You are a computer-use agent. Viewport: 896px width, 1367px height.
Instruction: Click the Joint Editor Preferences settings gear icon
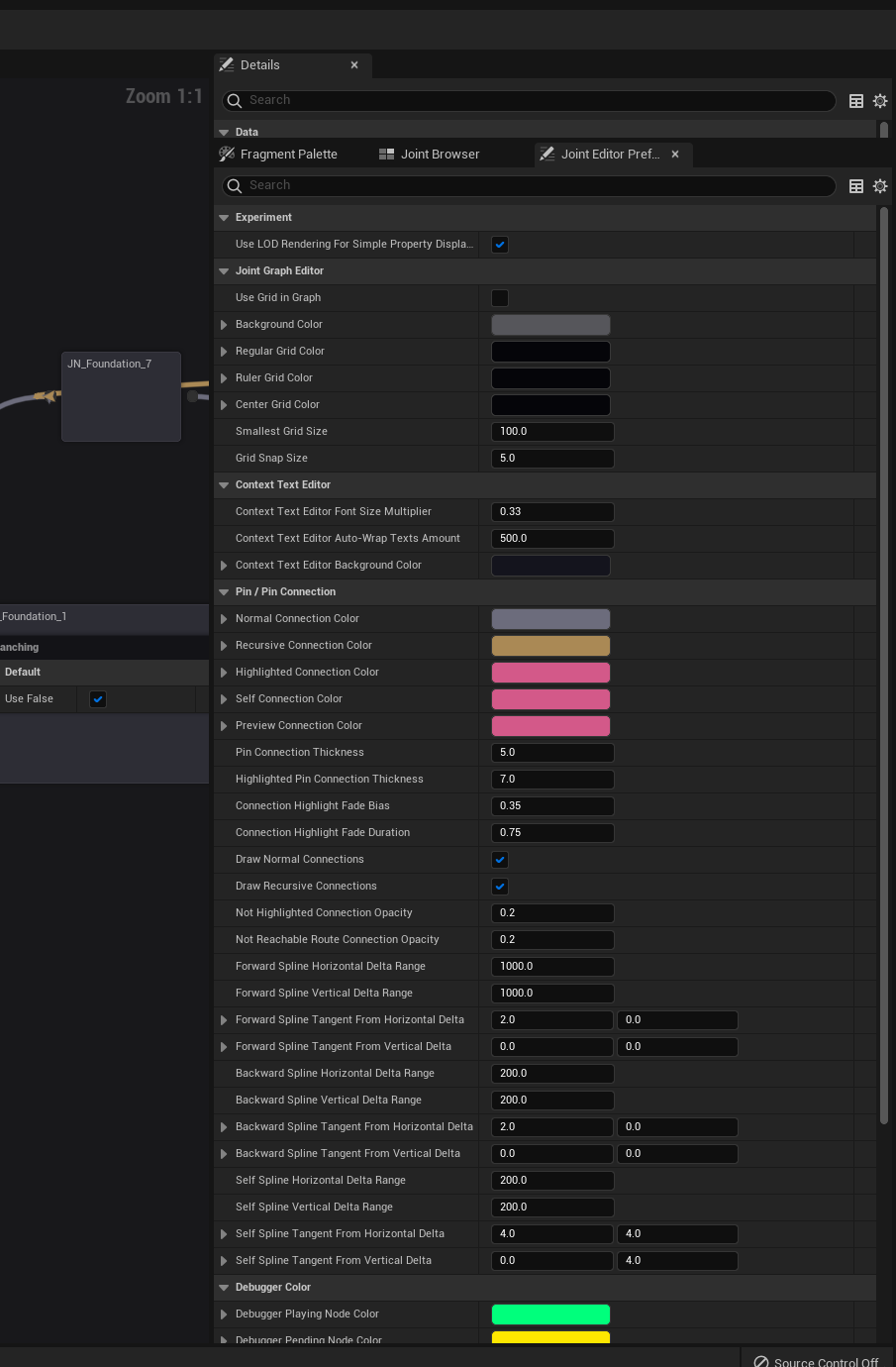pos(879,186)
